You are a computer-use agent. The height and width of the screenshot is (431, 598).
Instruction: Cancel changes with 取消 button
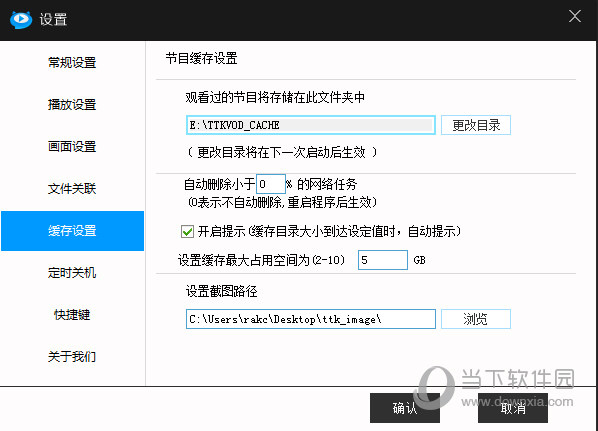513,408
